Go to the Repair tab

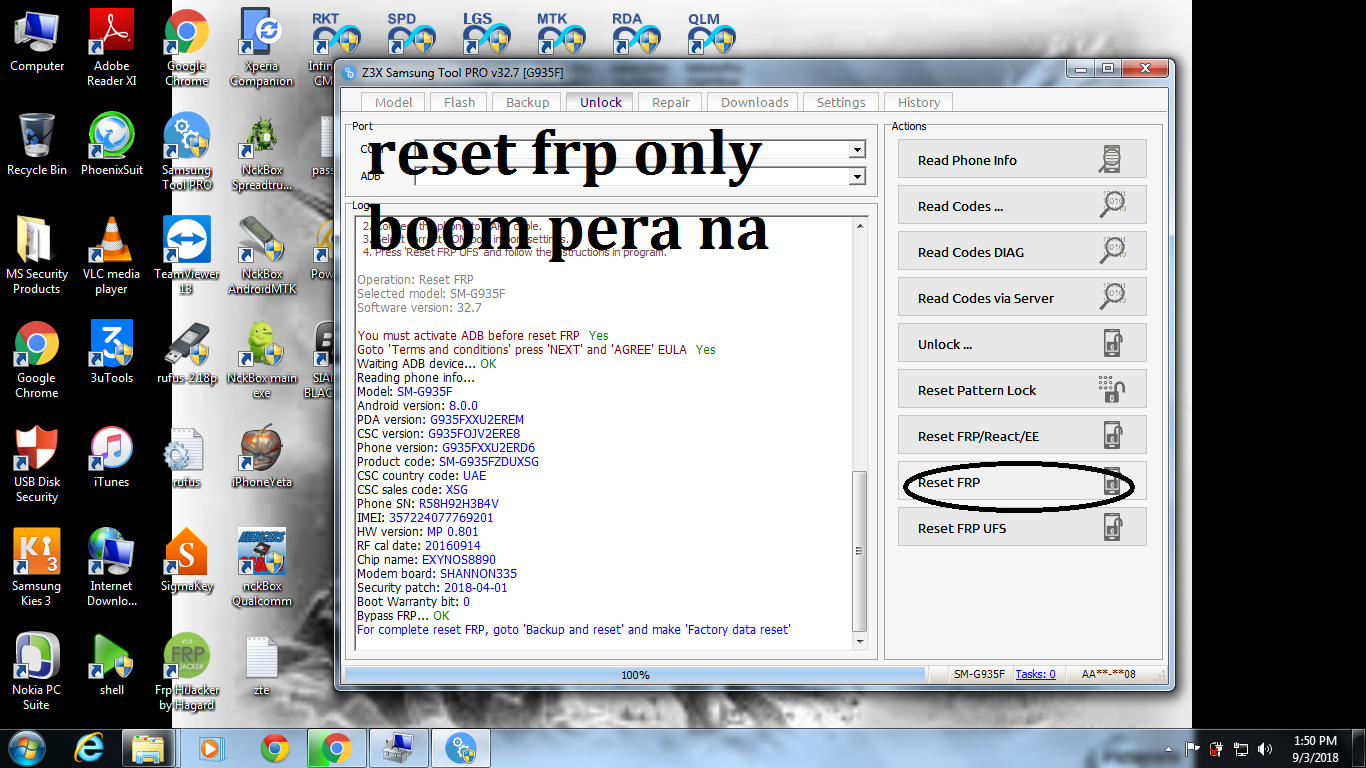[x=671, y=102]
